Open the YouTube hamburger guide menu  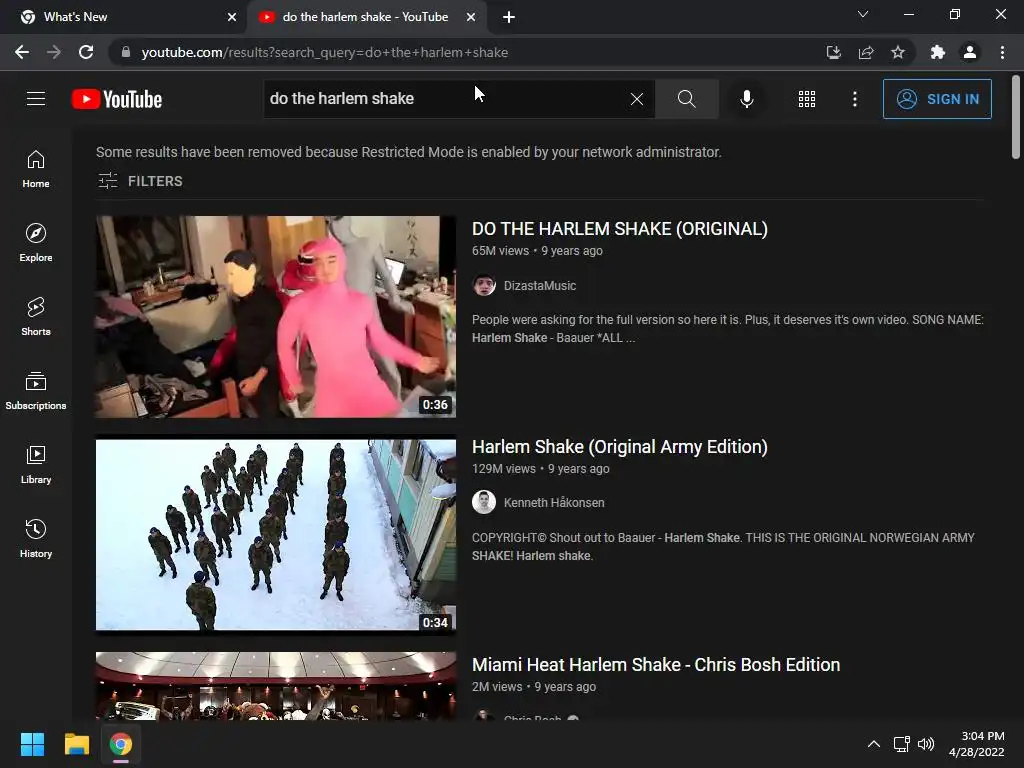click(x=36, y=99)
